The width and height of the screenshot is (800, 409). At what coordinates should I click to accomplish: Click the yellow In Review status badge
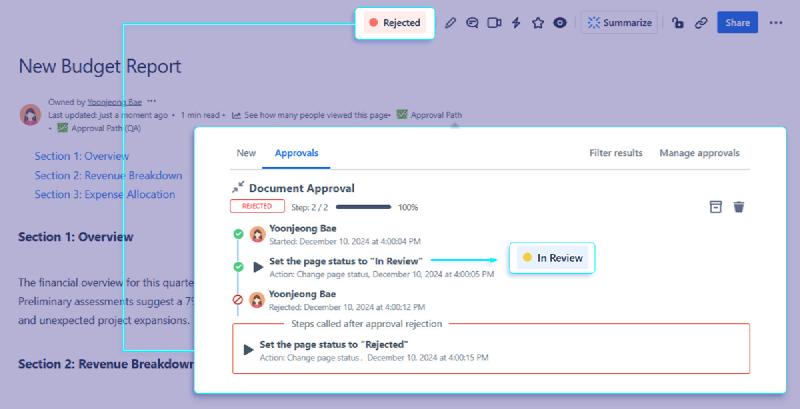click(x=552, y=258)
